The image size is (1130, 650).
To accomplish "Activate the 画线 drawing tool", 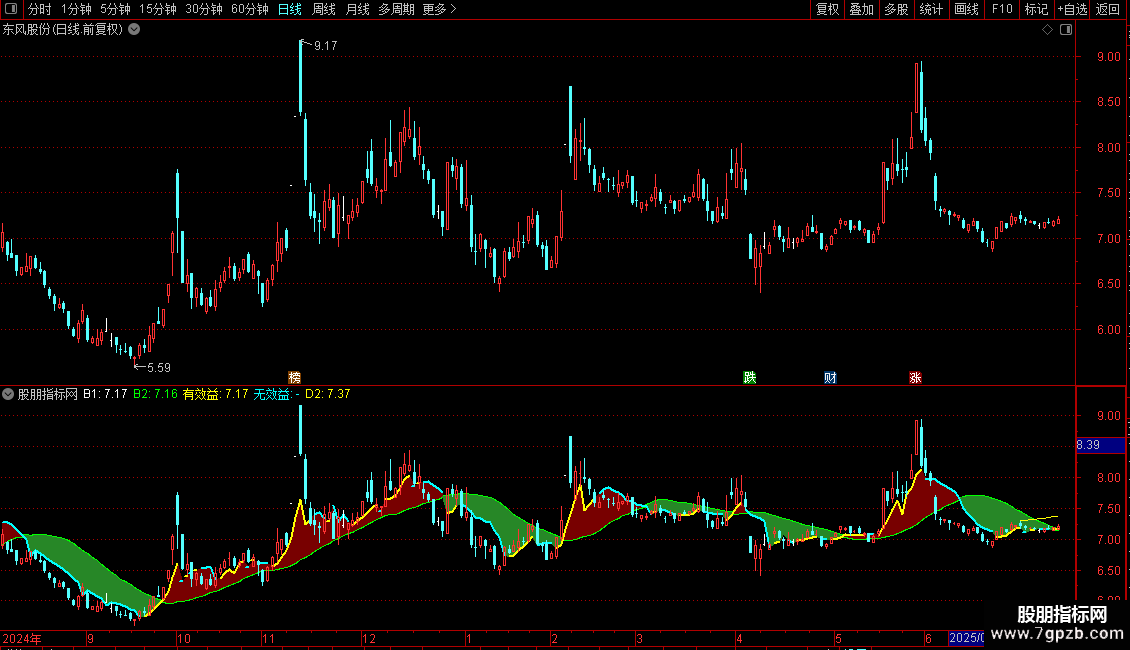I will (x=966, y=9).
